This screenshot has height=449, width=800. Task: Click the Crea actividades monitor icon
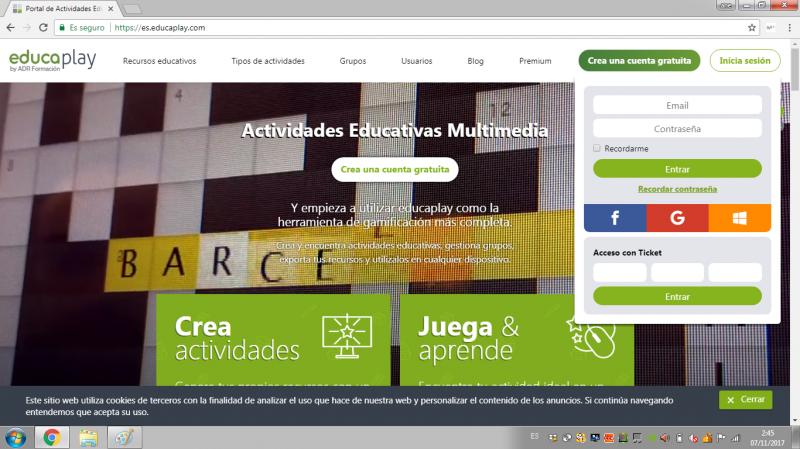(347, 335)
